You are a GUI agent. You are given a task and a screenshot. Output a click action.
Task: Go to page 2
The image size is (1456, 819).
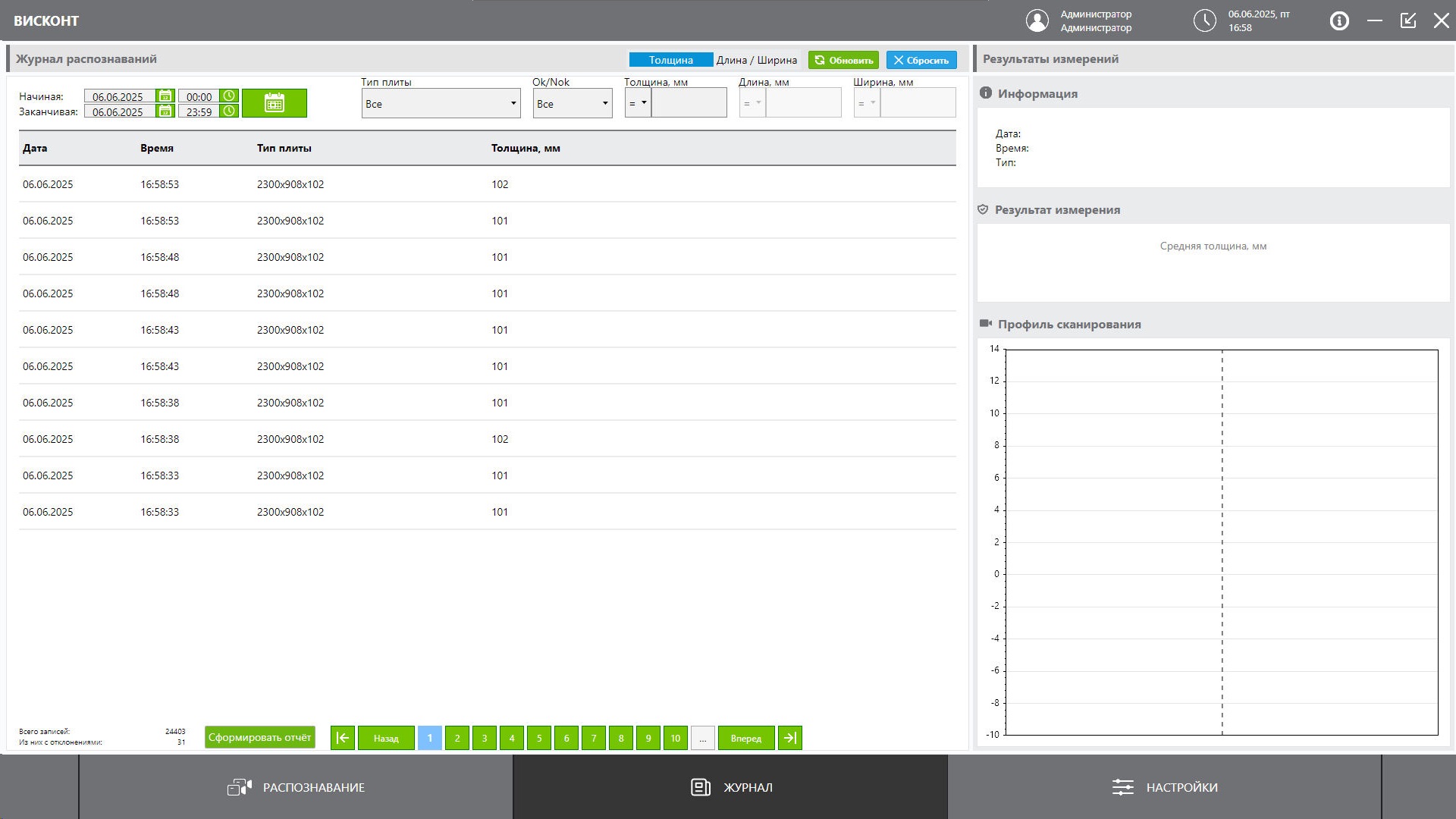coord(457,738)
